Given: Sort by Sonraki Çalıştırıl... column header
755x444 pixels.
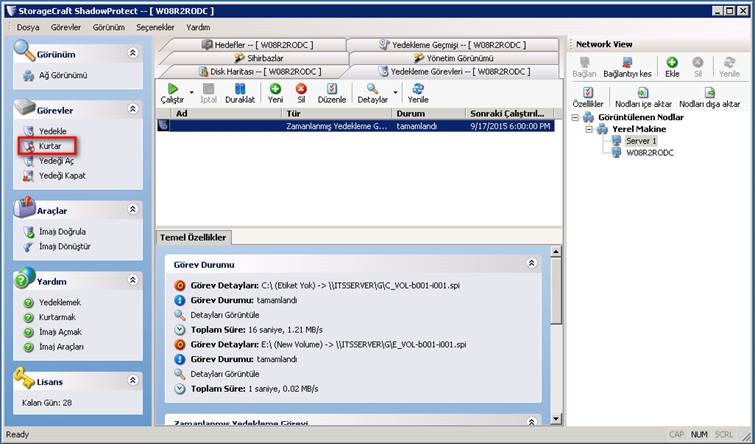Looking at the screenshot, I should click(x=509, y=114).
